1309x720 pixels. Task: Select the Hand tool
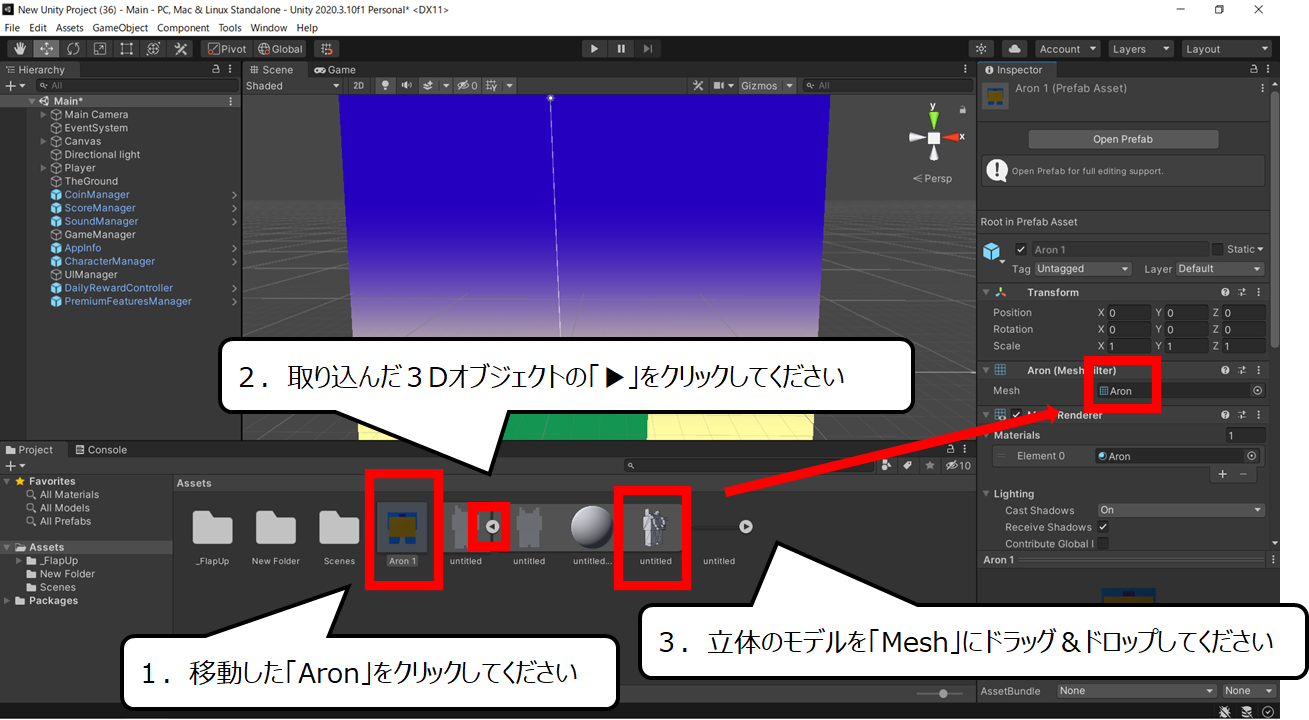pyautogui.click(x=20, y=48)
